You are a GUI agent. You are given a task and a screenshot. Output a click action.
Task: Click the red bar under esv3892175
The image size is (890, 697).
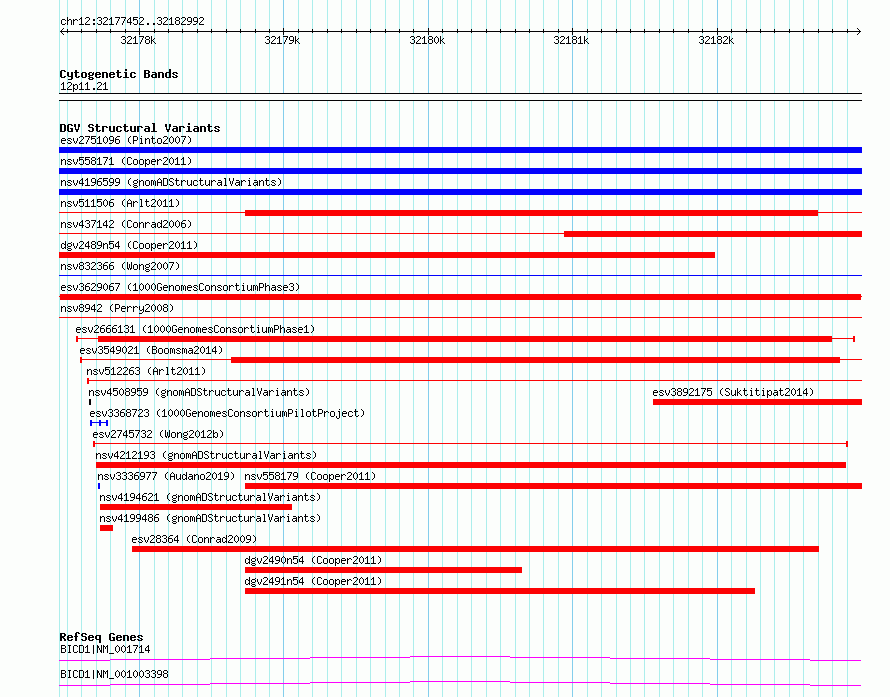tap(757, 402)
